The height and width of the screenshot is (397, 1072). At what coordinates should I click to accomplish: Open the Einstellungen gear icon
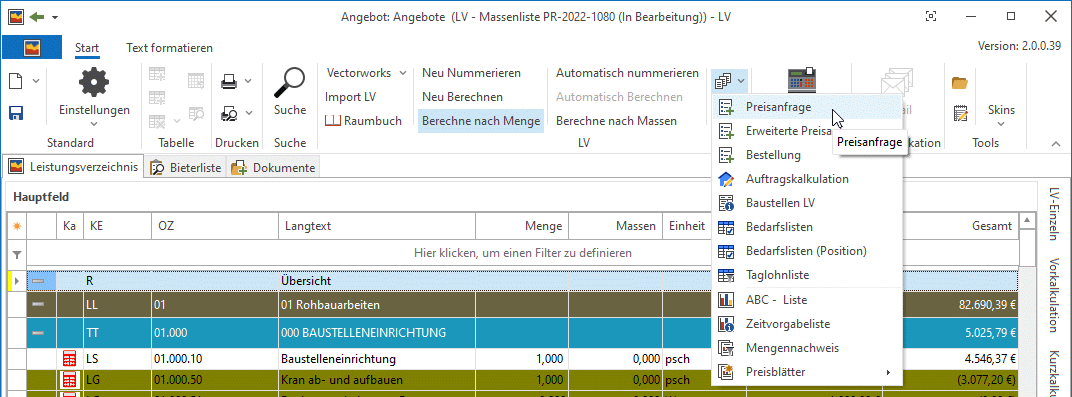coord(94,83)
